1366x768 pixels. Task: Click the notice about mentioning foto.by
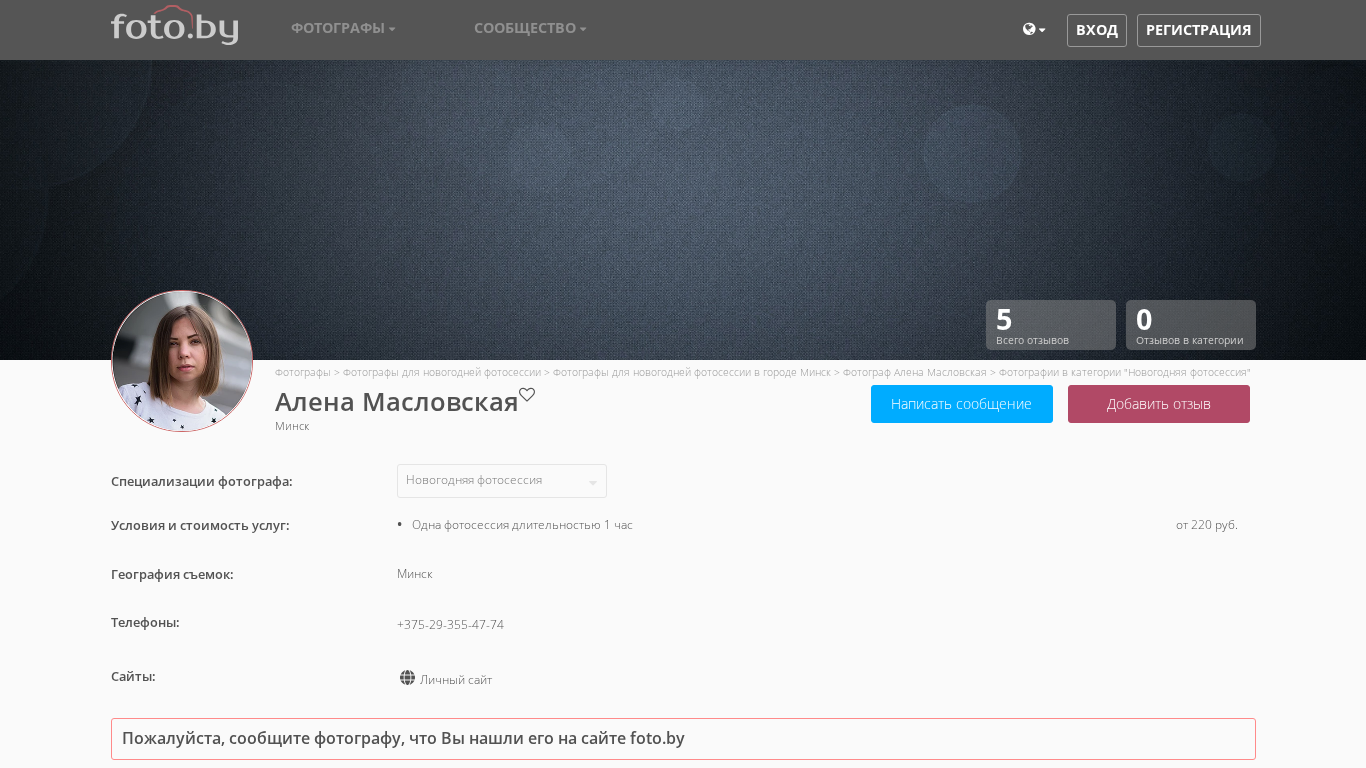click(x=683, y=739)
